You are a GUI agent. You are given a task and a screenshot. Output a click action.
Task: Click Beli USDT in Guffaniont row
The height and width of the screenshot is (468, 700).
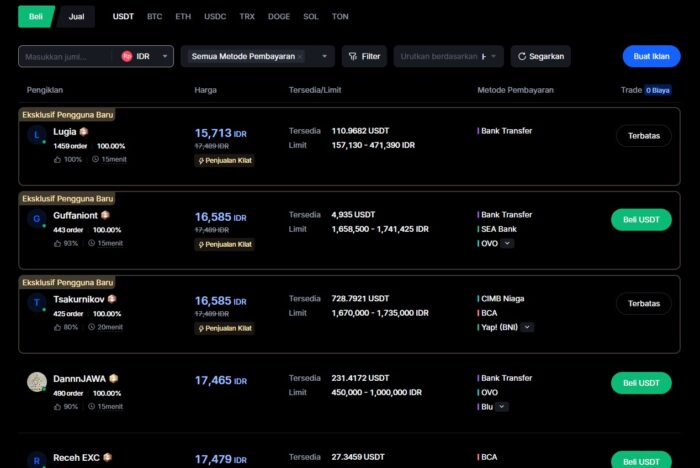click(x=641, y=220)
